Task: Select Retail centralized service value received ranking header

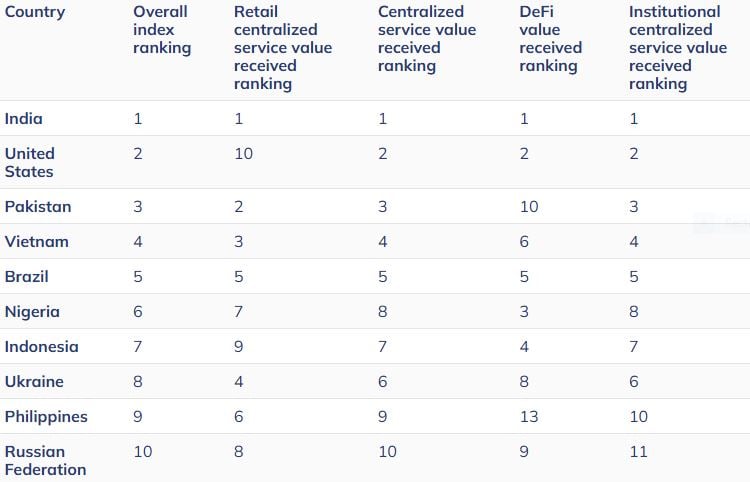Action: (x=283, y=48)
